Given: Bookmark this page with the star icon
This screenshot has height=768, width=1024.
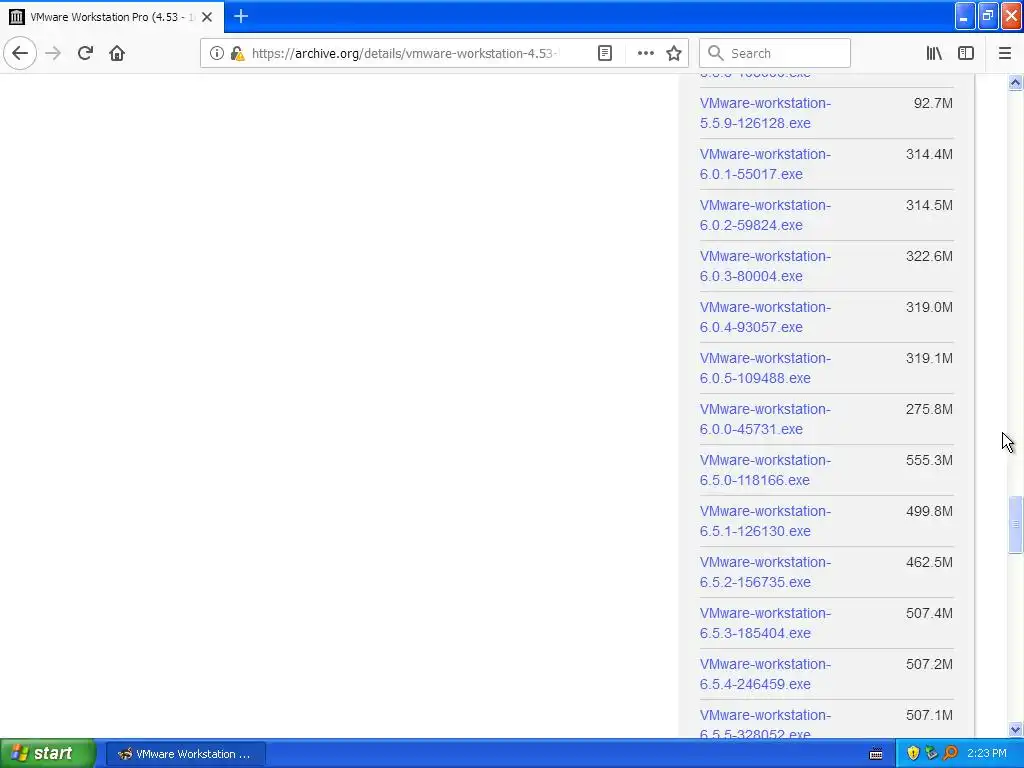Looking at the screenshot, I should pyautogui.click(x=674, y=53).
